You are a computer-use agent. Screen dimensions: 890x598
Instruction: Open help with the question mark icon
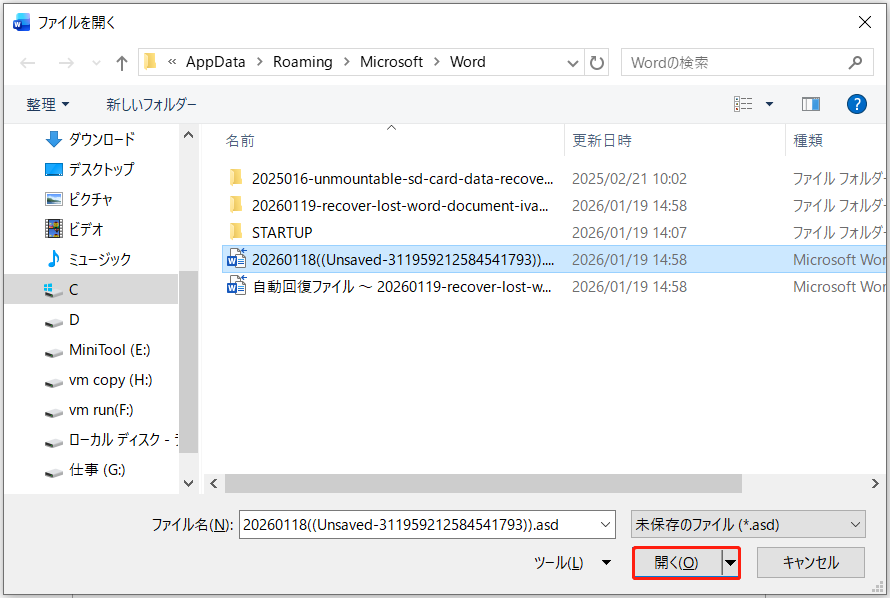(x=857, y=104)
